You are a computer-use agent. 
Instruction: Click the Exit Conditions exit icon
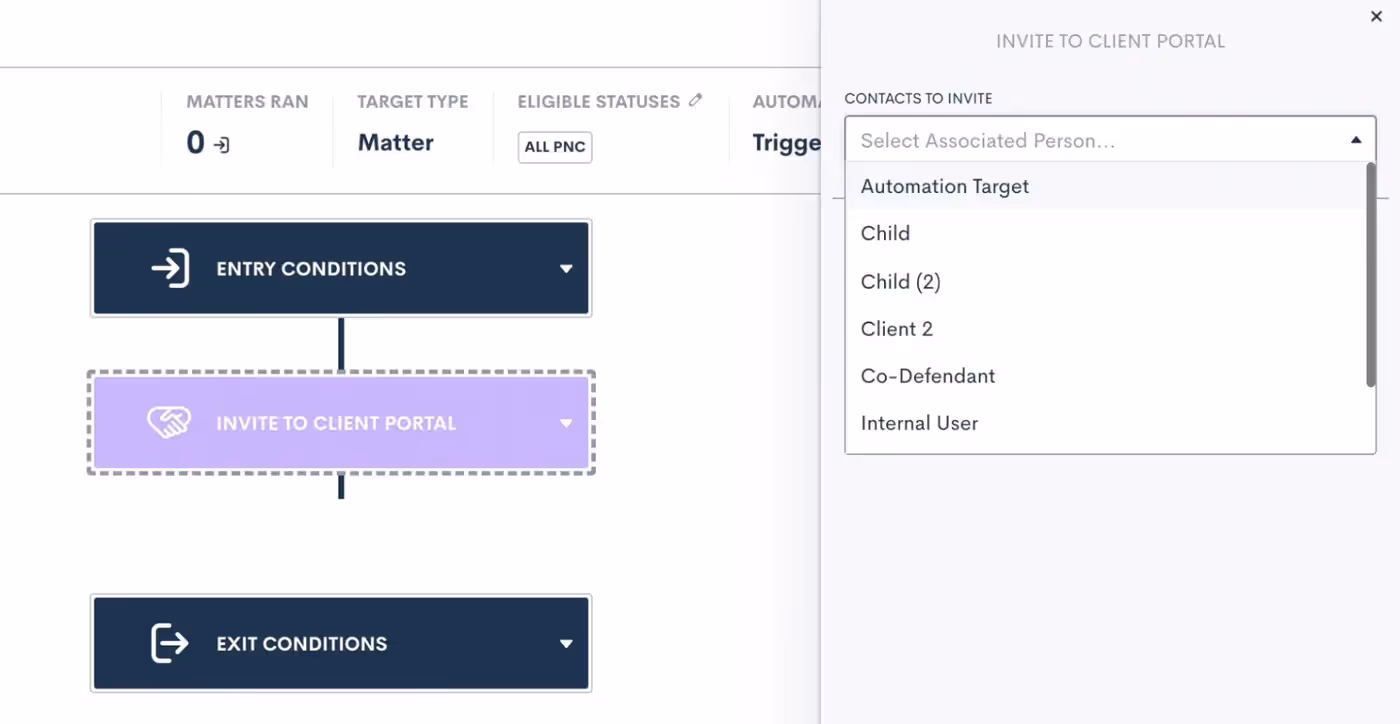coord(169,643)
